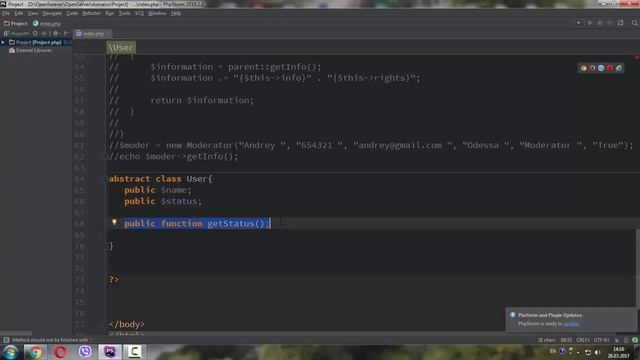This screenshot has width=640, height=360.
Task: Expand the Project root folder arrow
Action: [3, 42]
